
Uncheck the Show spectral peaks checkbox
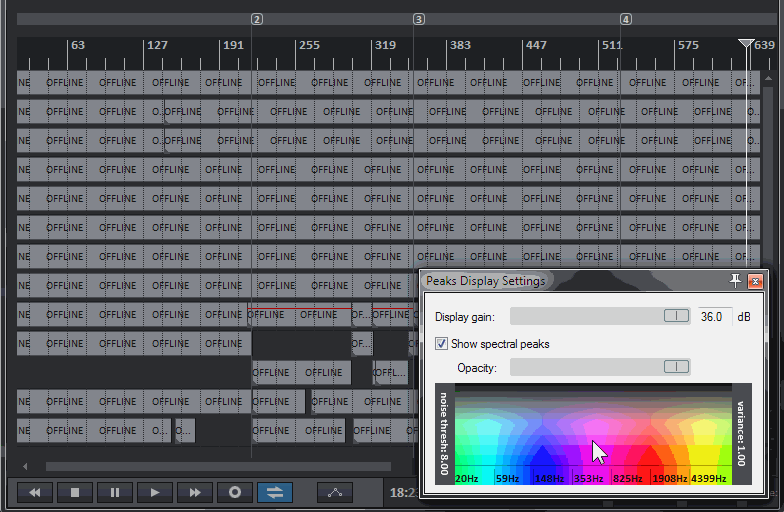pos(442,344)
